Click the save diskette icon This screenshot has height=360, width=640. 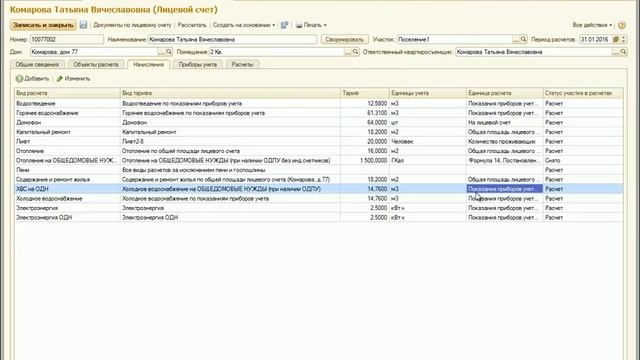coord(83,25)
